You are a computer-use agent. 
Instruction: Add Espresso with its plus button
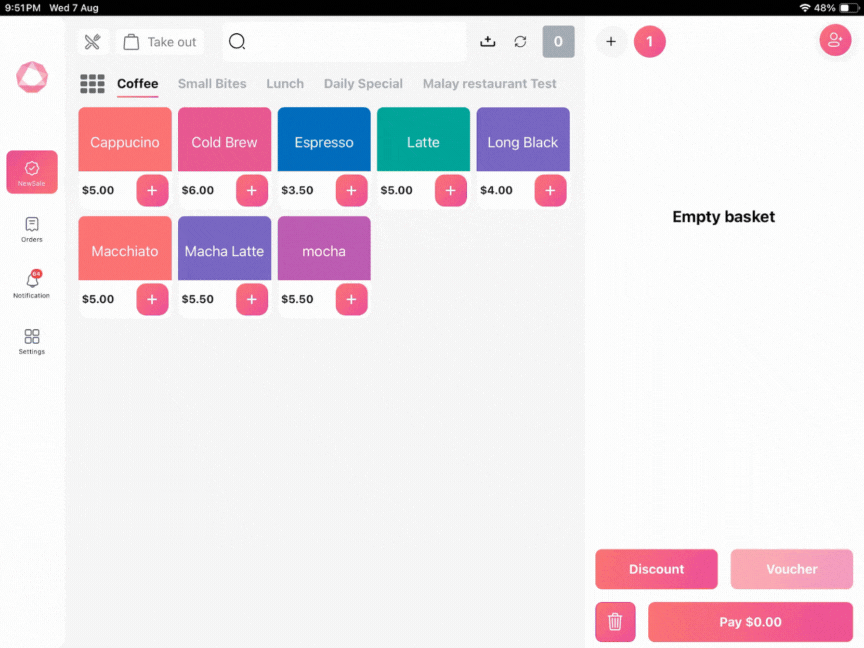point(351,190)
